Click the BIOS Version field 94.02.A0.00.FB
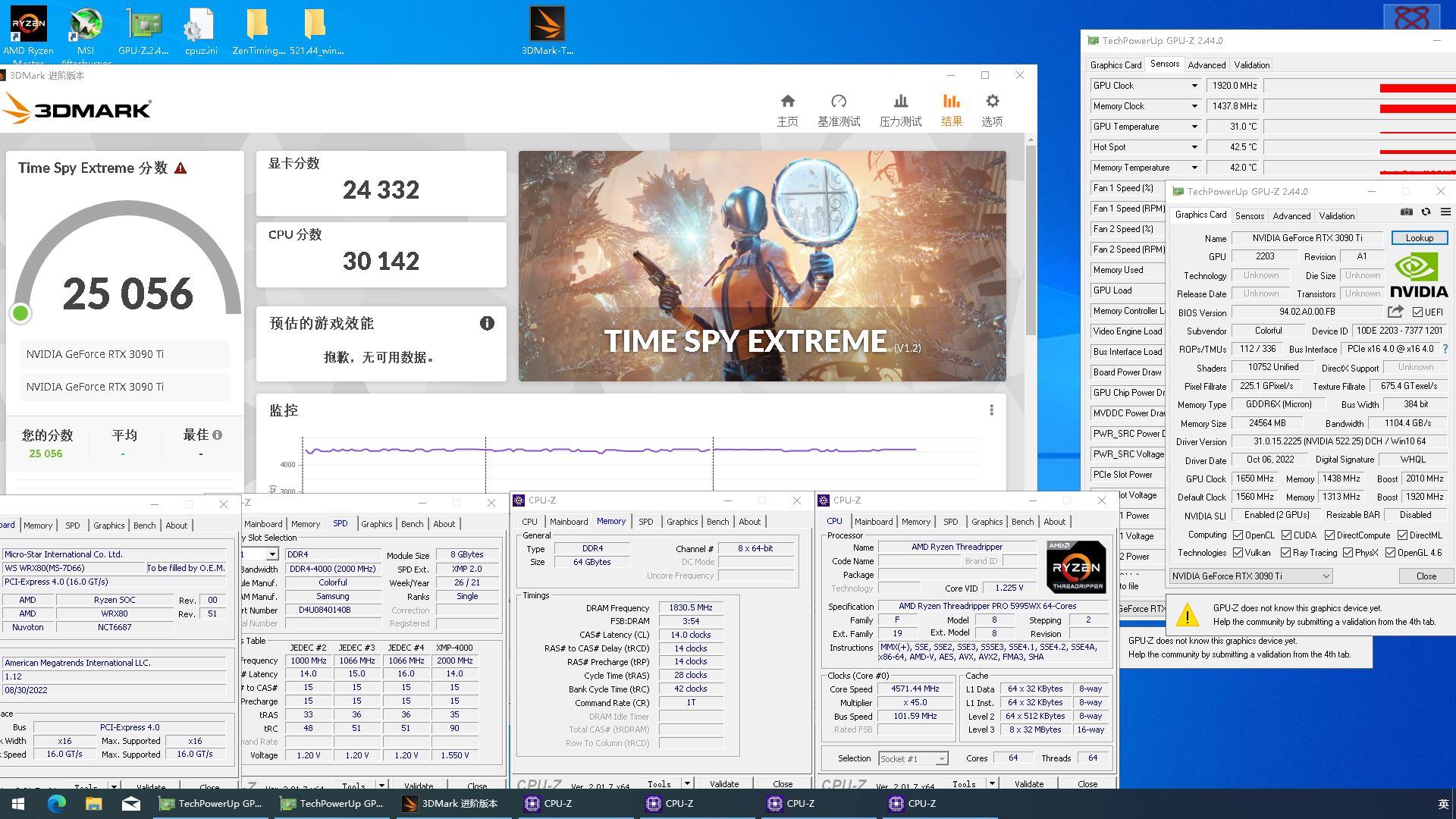 (1307, 312)
